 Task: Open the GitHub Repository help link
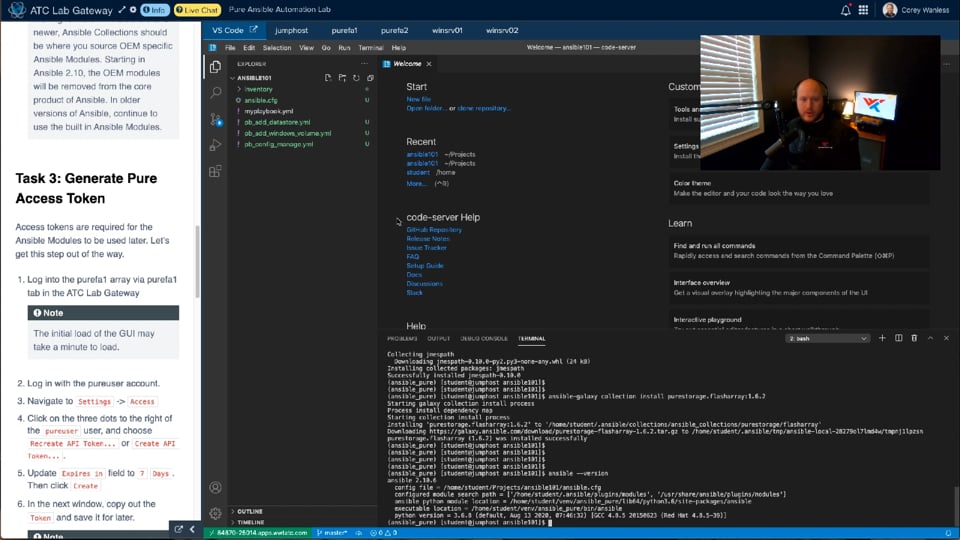[434, 230]
